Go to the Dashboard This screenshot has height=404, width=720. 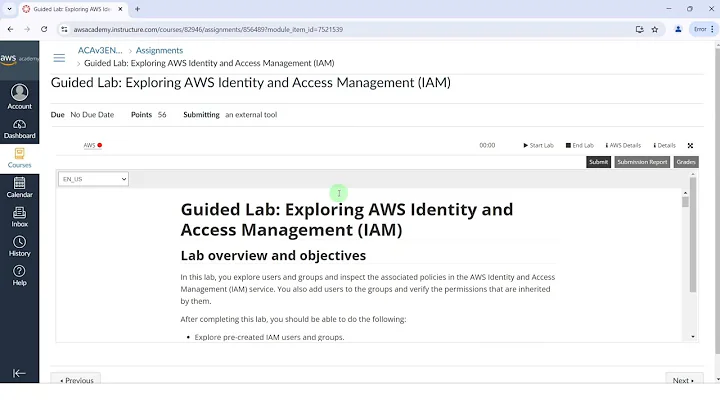click(x=19, y=129)
